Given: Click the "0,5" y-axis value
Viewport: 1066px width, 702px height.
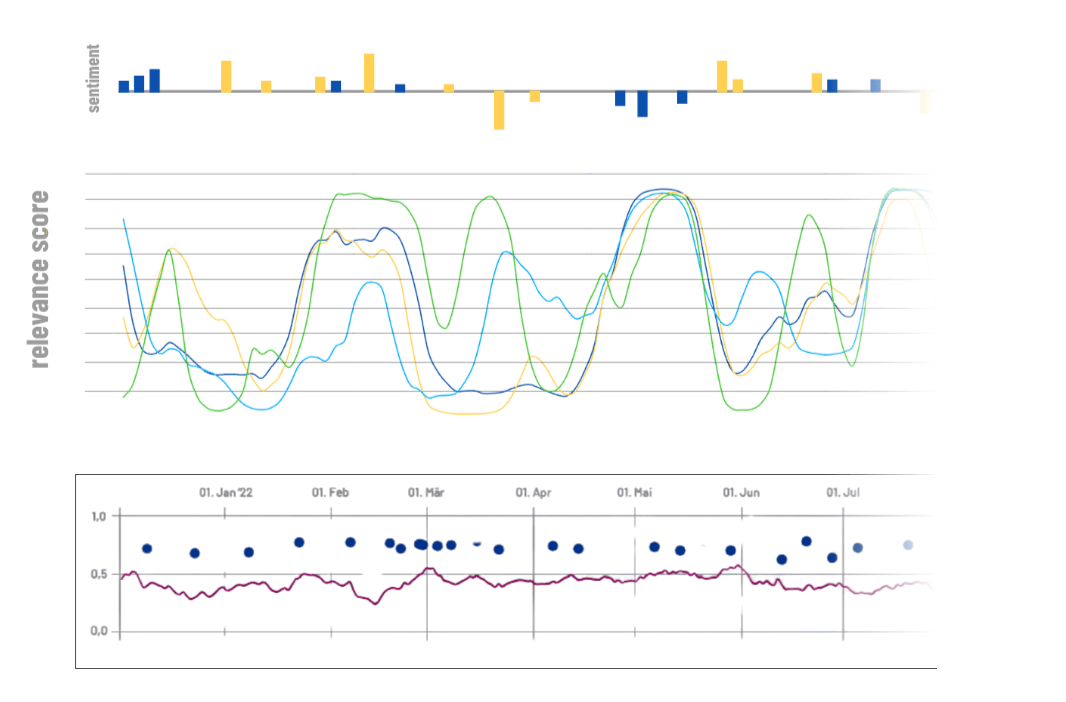Looking at the screenshot, I should pyautogui.click(x=98, y=574).
